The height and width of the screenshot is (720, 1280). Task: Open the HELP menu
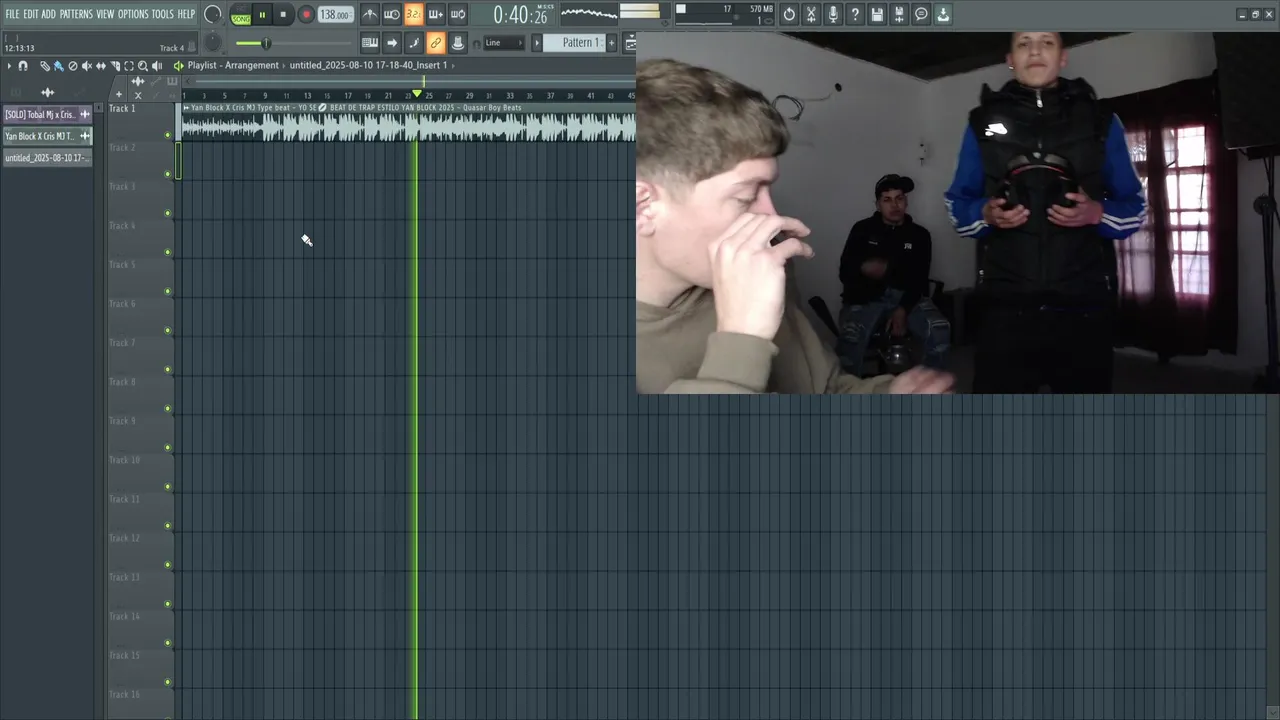(x=186, y=14)
